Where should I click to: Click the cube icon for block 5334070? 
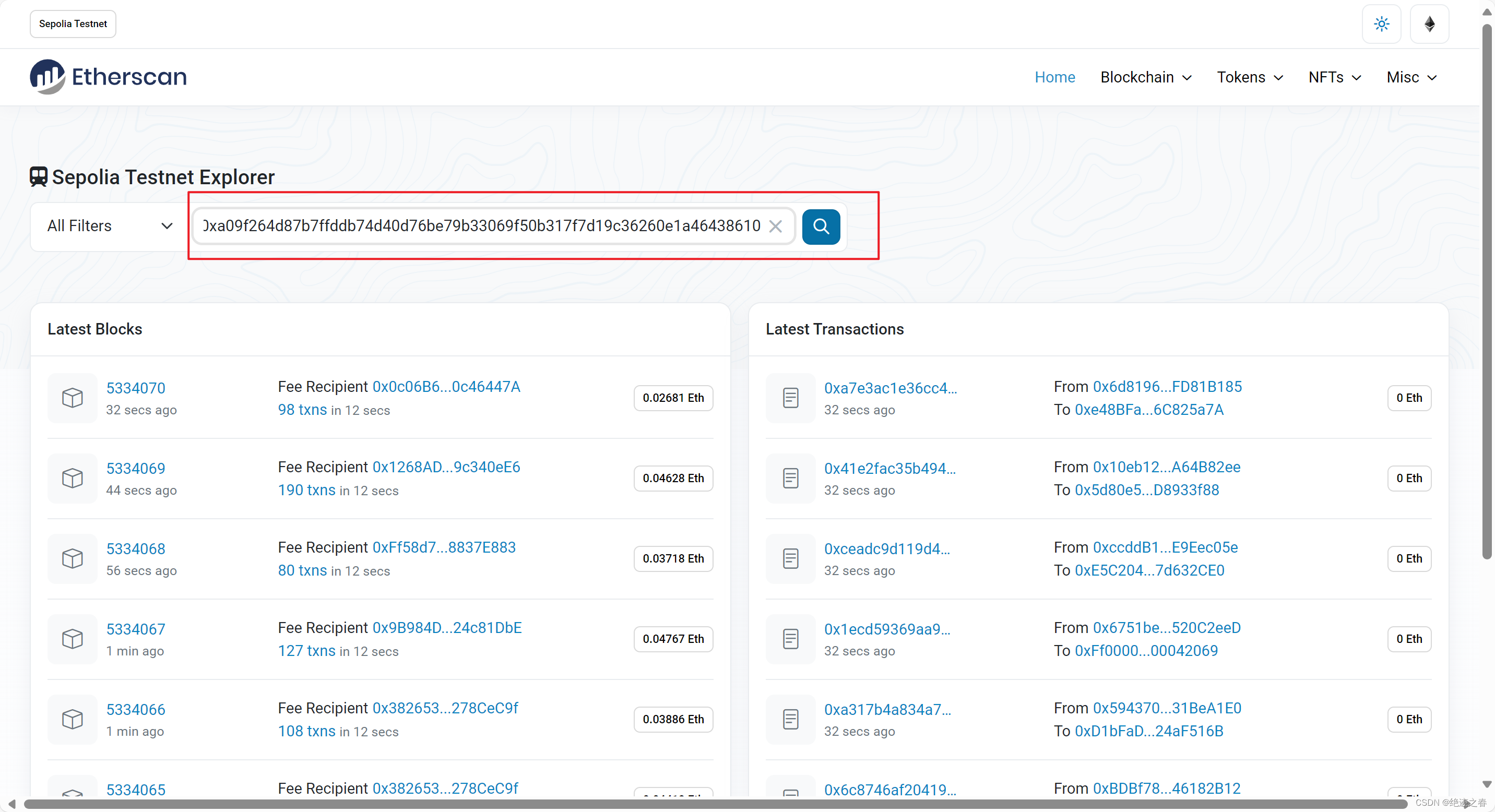coord(73,398)
